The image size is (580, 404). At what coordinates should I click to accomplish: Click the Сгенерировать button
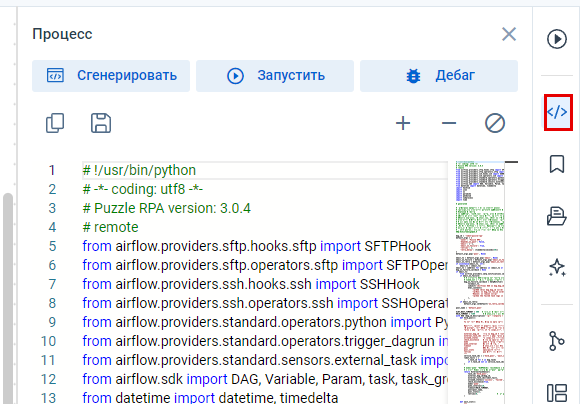(111, 76)
